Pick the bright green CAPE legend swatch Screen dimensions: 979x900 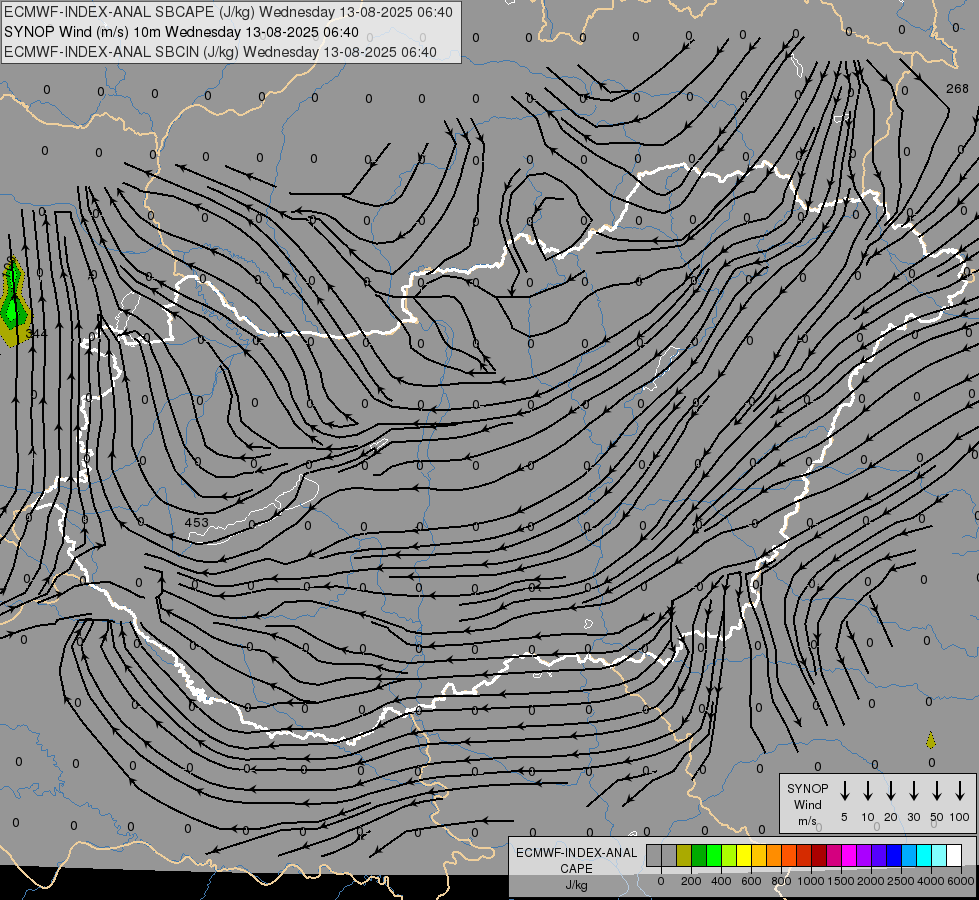(x=714, y=856)
